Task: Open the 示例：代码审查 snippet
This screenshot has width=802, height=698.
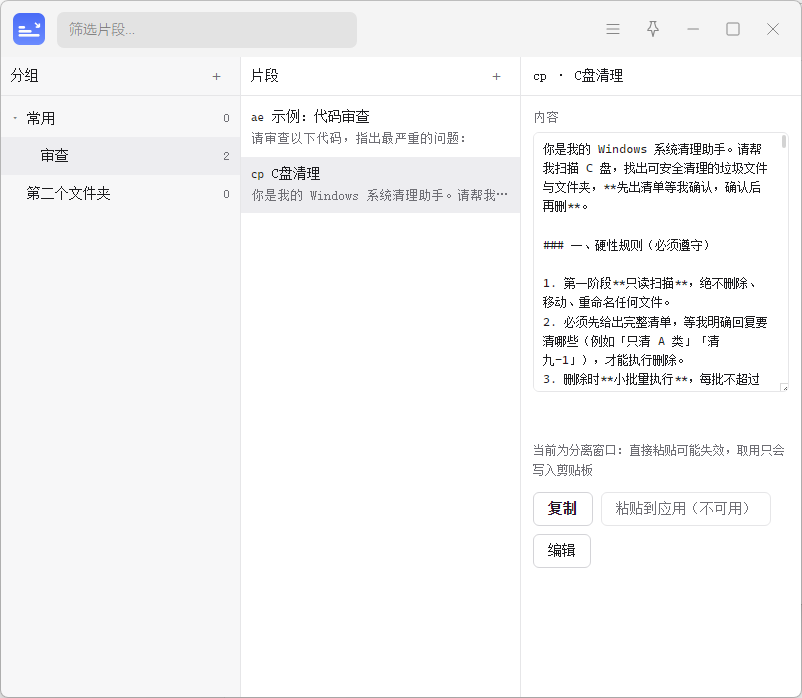Action: (381, 127)
